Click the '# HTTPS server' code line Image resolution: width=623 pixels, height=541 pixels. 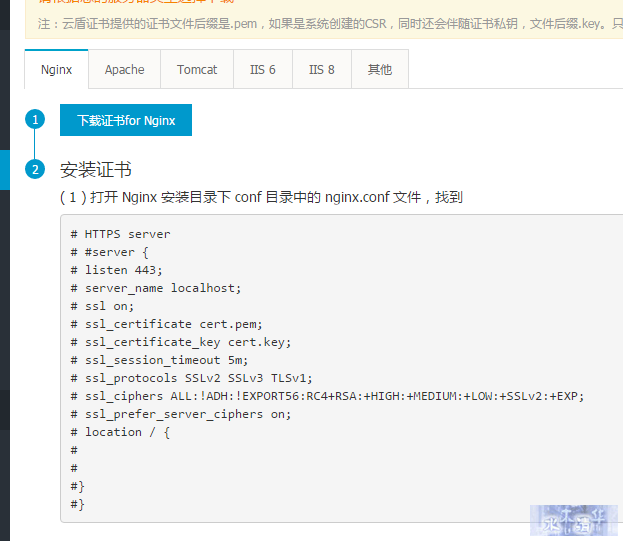120,234
